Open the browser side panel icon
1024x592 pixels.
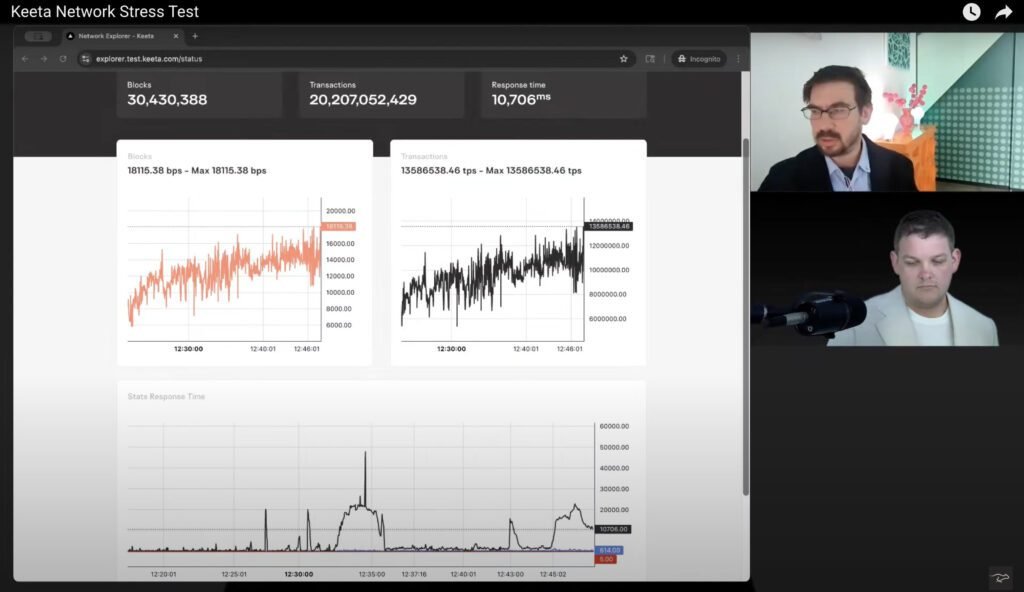(x=650, y=59)
